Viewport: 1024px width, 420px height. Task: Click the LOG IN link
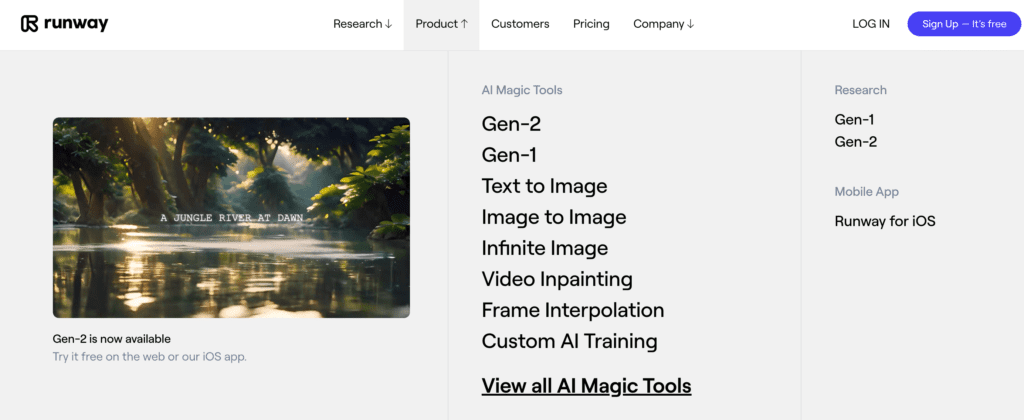871,24
